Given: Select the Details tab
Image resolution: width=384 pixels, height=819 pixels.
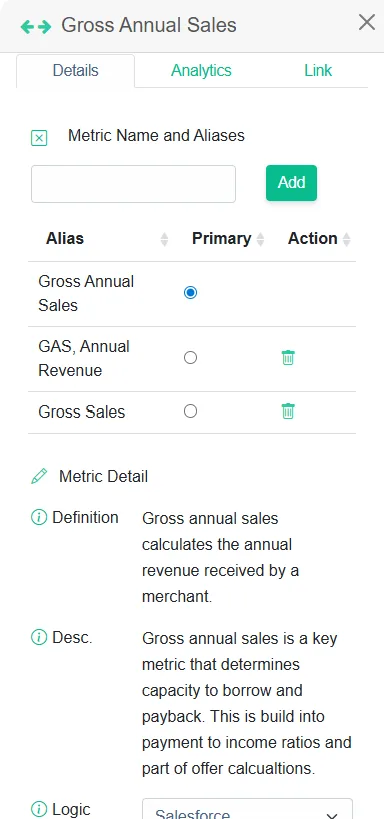Looking at the screenshot, I should [76, 71].
